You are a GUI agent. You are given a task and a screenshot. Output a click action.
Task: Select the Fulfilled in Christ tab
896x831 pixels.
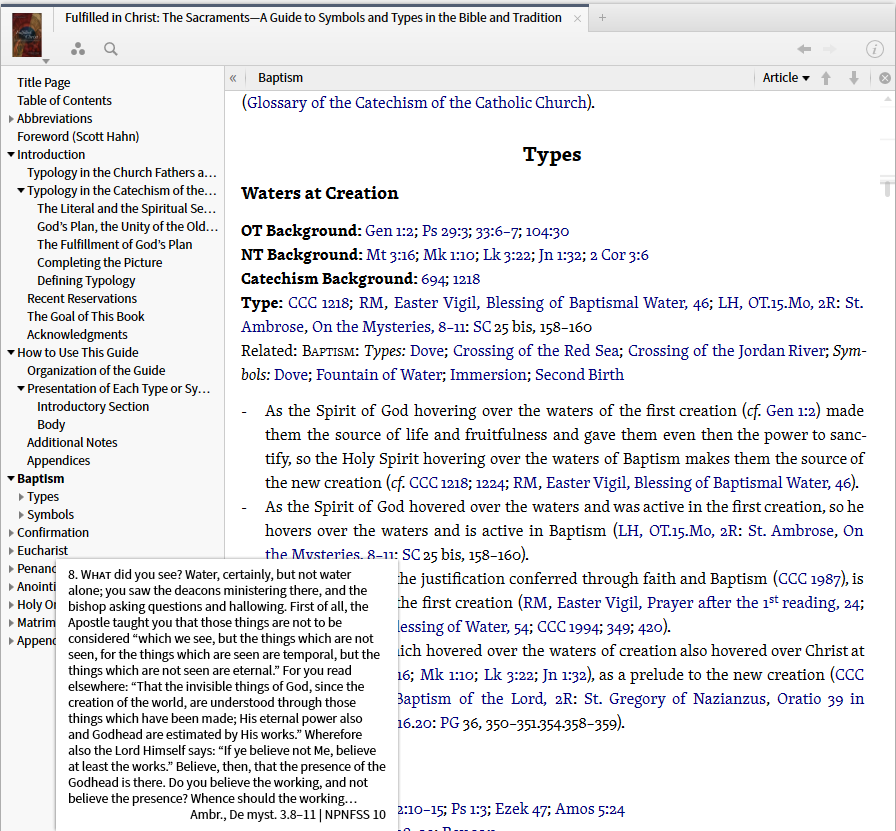(313, 18)
